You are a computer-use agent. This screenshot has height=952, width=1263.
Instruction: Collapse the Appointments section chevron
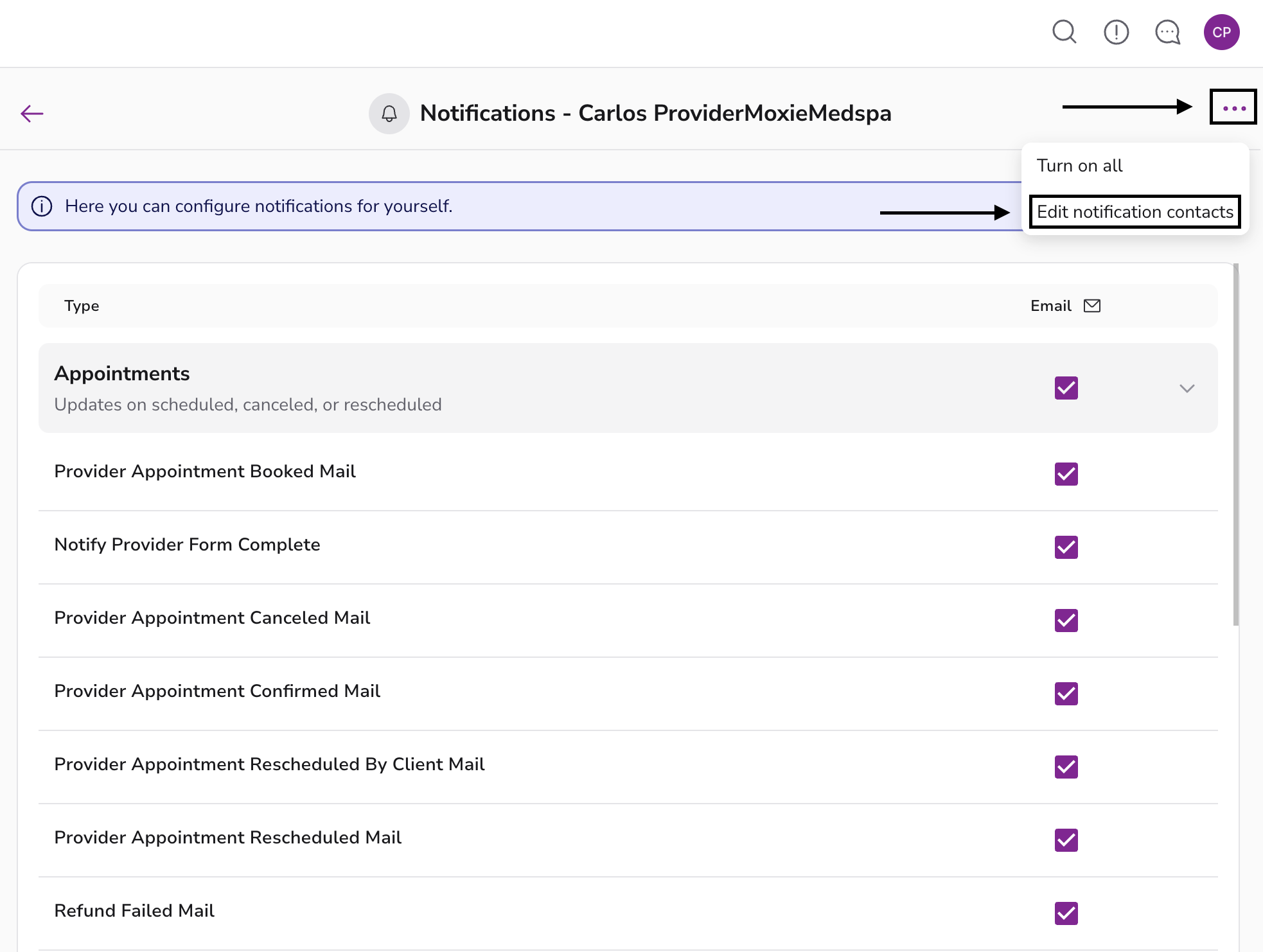[1187, 388]
